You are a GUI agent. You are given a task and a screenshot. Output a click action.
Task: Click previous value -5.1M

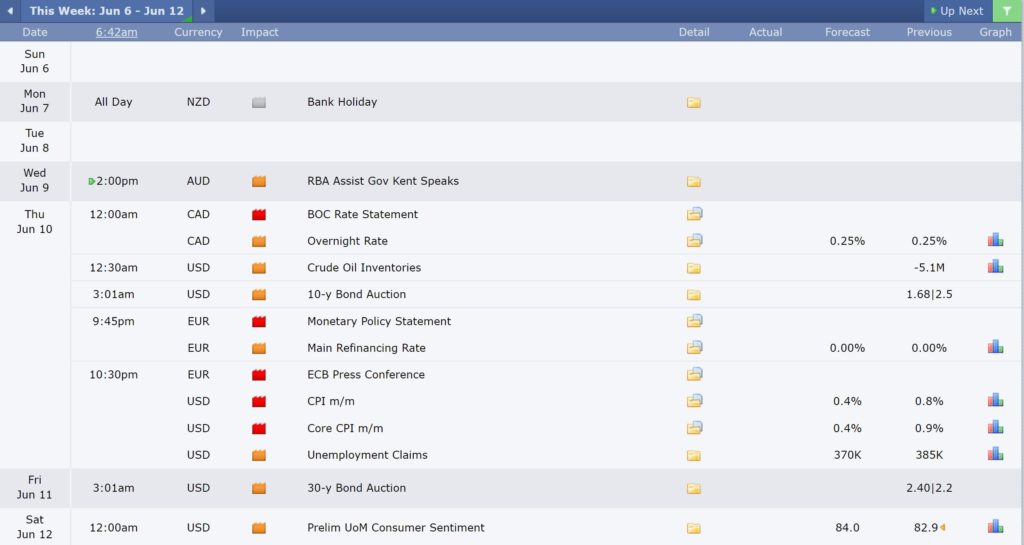tap(929, 268)
